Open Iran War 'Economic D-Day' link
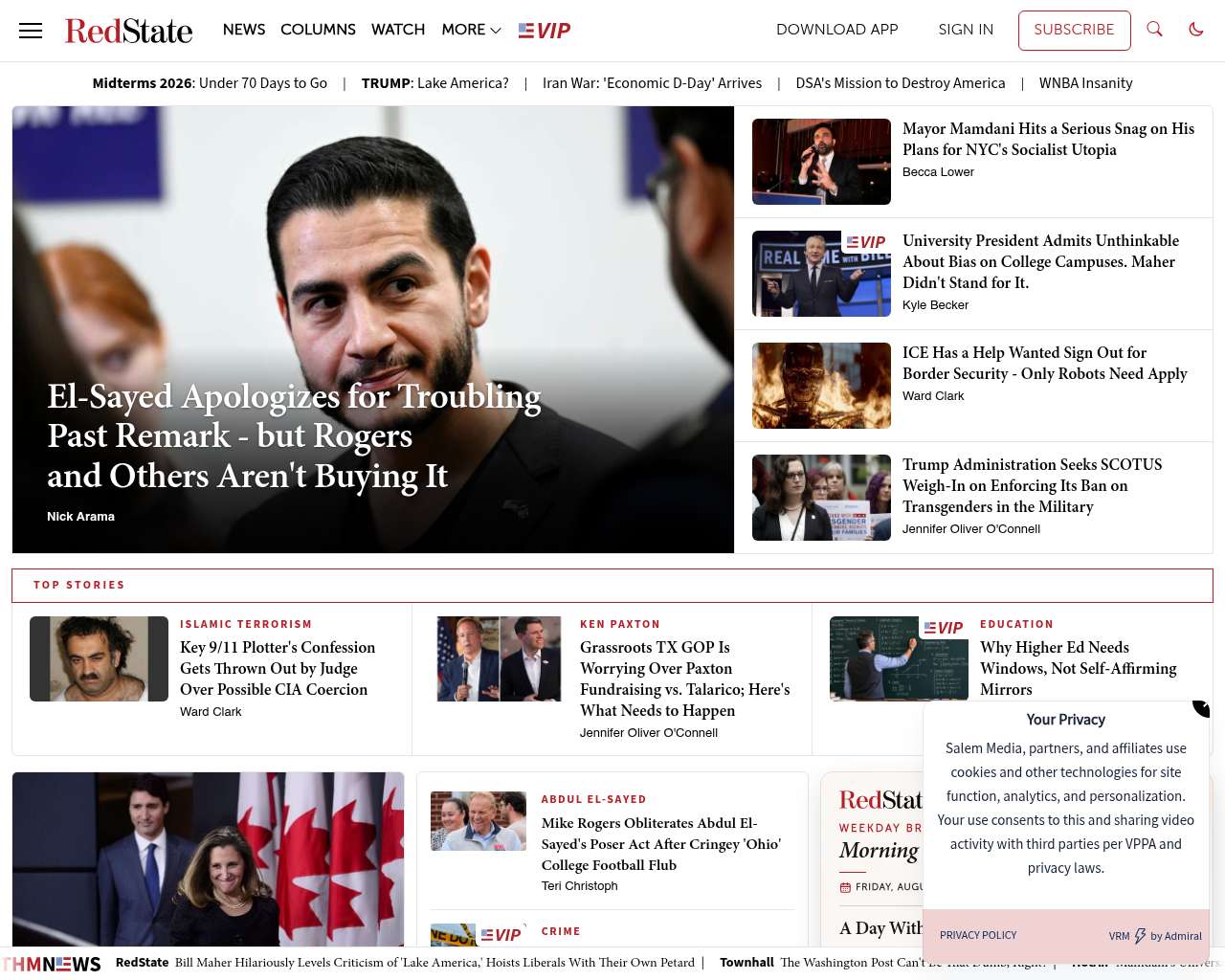 (653, 83)
